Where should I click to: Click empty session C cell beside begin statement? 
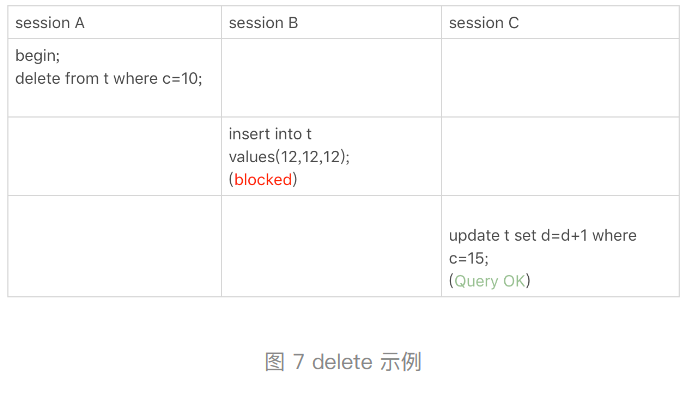click(x=560, y=78)
